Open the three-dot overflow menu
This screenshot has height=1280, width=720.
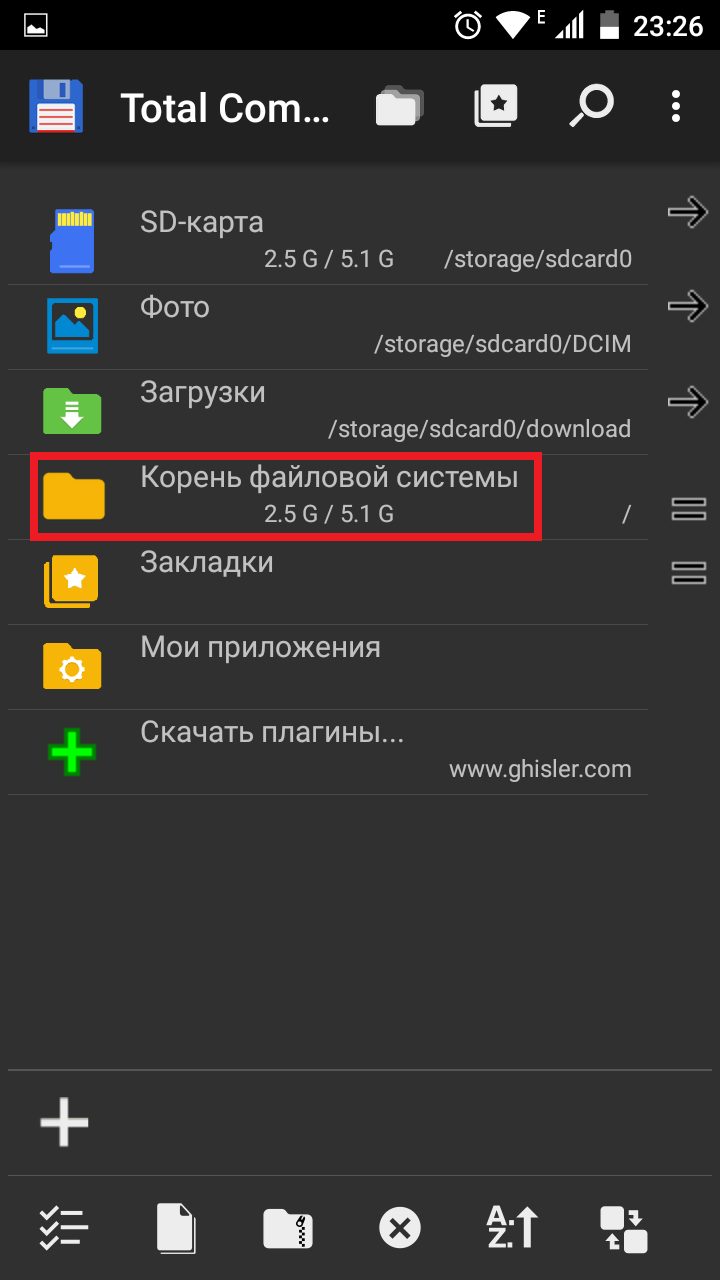pyautogui.click(x=676, y=106)
